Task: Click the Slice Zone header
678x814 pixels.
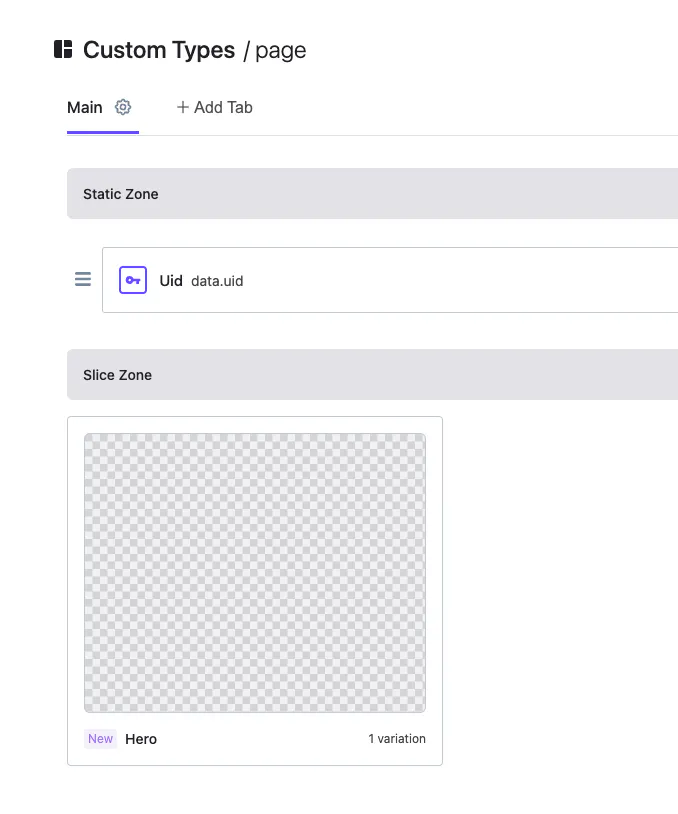Action: pyautogui.click(x=372, y=375)
